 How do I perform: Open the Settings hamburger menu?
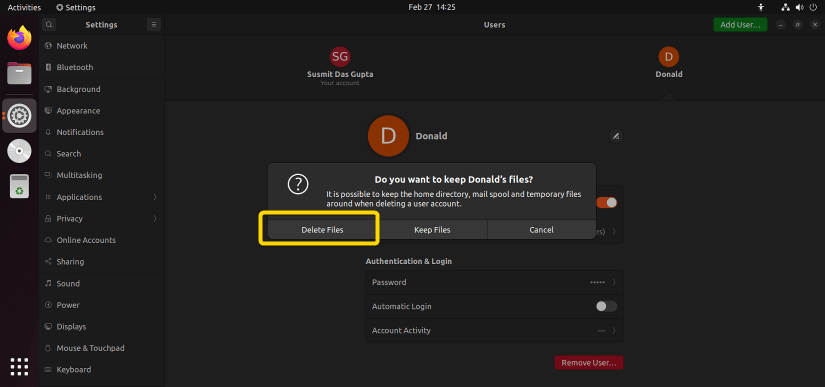click(x=154, y=24)
